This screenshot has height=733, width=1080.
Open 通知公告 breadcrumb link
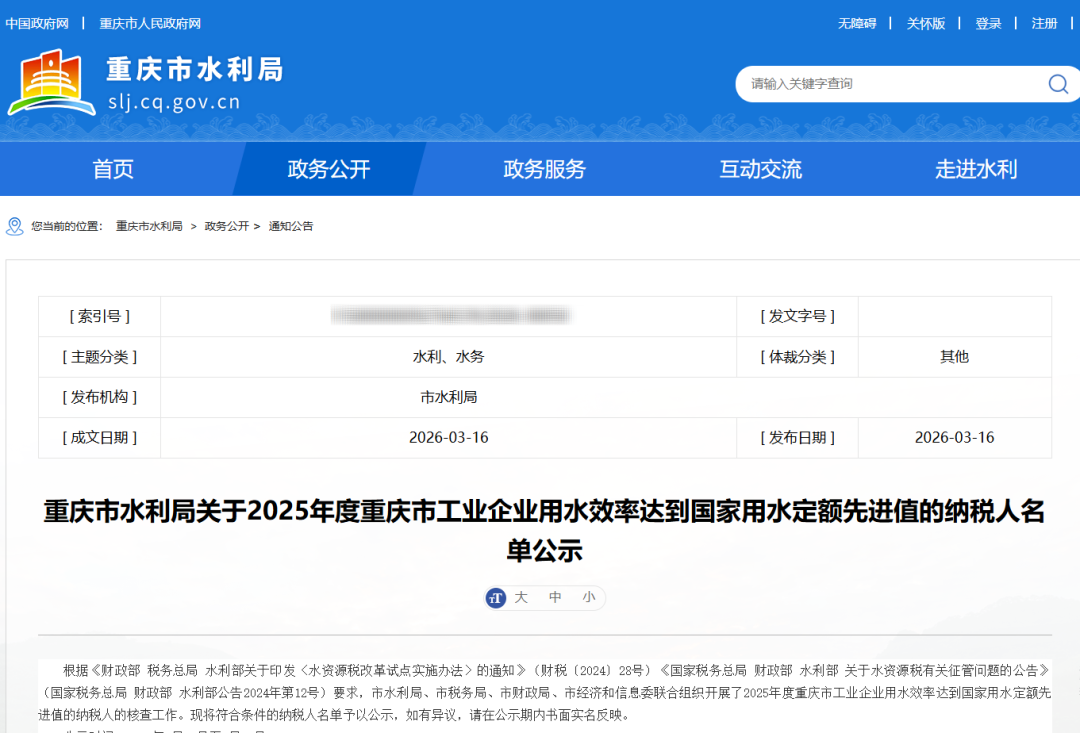tap(291, 226)
